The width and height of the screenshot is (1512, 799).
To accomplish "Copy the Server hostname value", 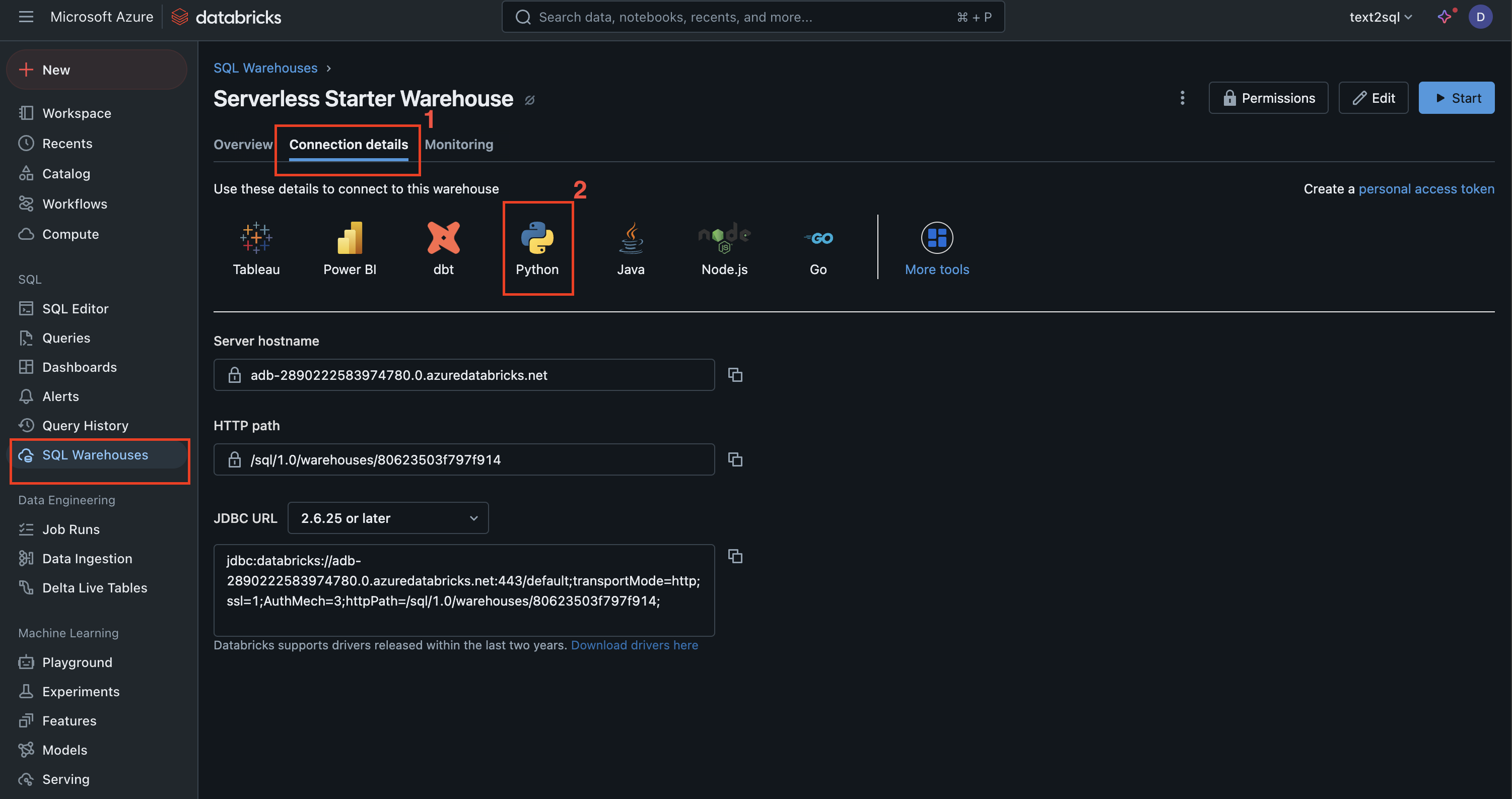I will click(735, 374).
